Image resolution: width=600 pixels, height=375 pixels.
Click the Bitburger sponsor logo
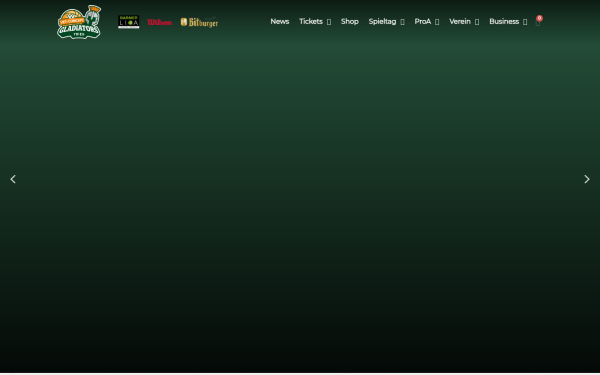pos(199,22)
